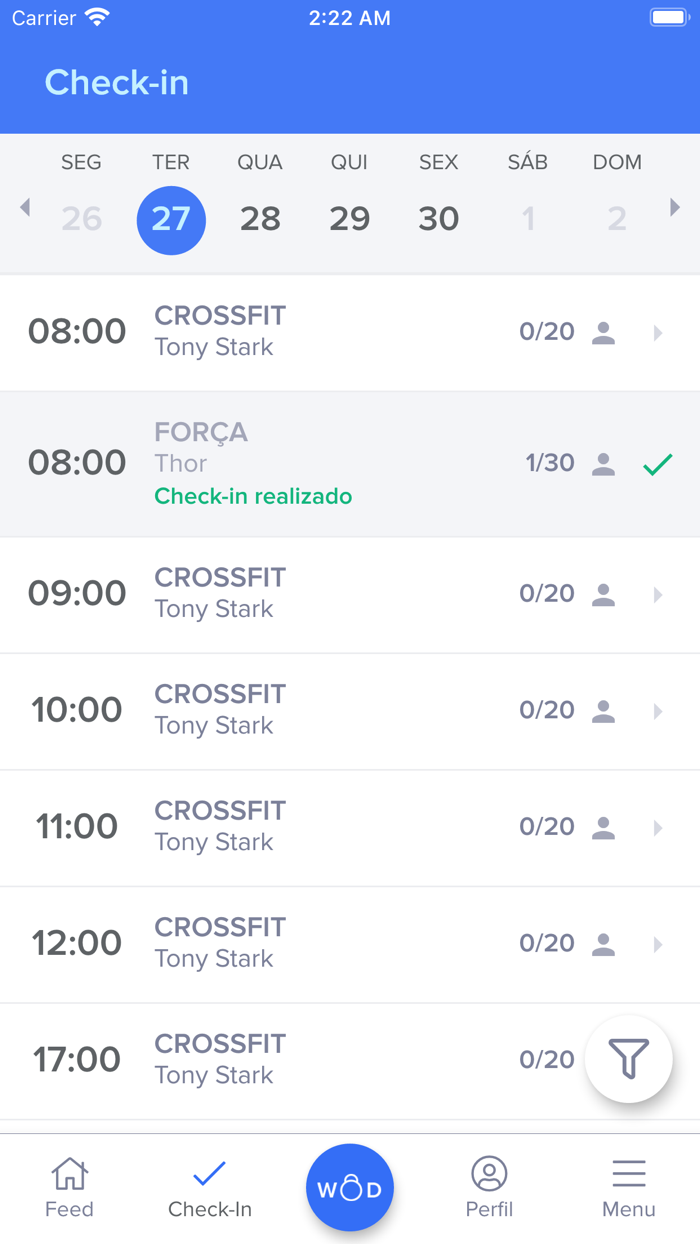Select the Check-In tab checkmark
The width and height of the screenshot is (700, 1244).
pos(210,1172)
